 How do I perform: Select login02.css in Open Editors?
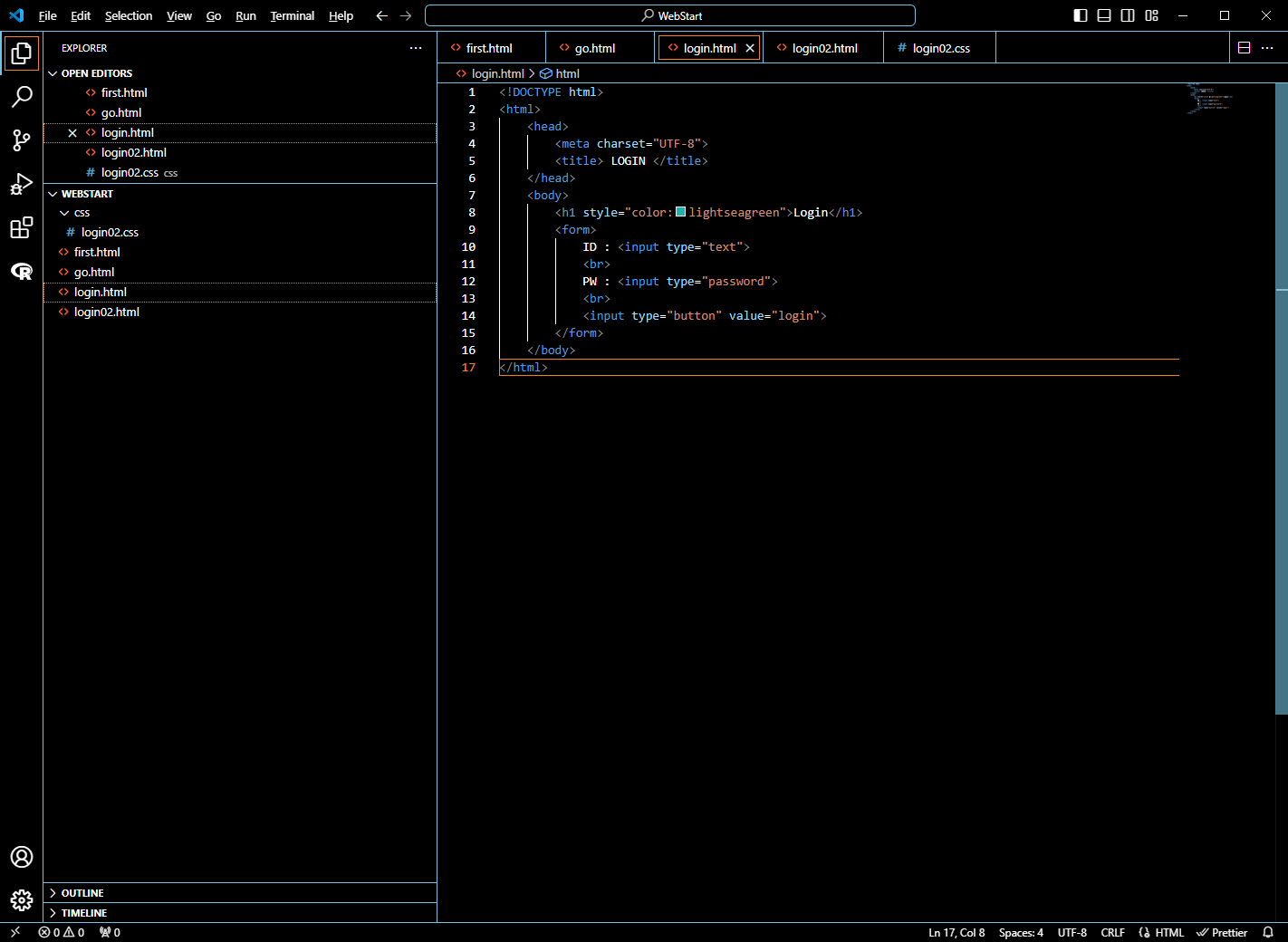(240, 173)
